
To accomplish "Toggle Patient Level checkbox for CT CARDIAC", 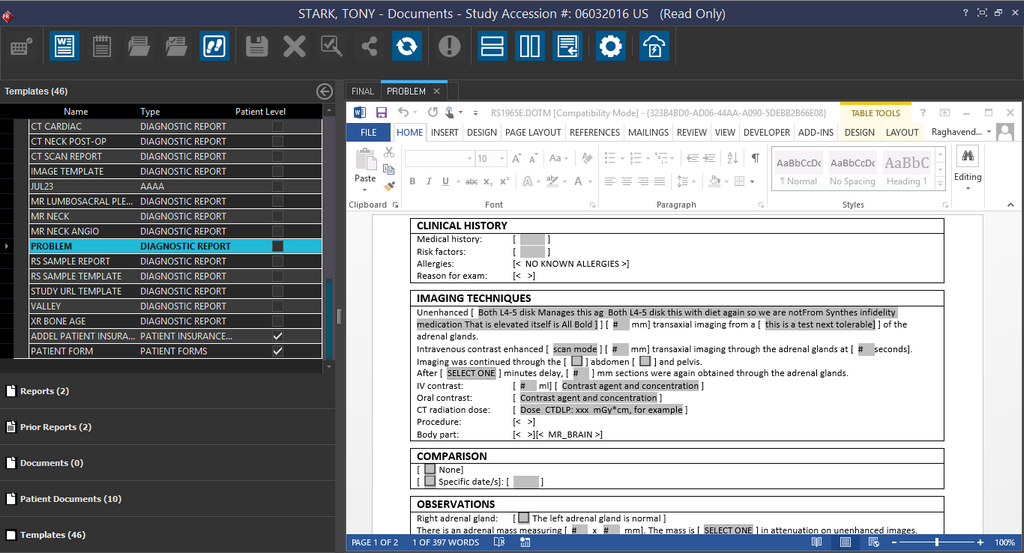I will tap(278, 127).
